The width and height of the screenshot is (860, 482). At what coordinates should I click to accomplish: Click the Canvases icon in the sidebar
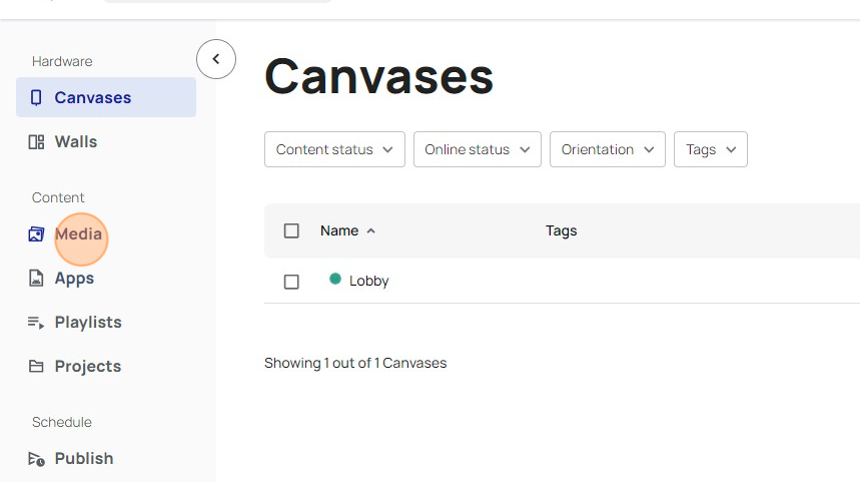36,98
